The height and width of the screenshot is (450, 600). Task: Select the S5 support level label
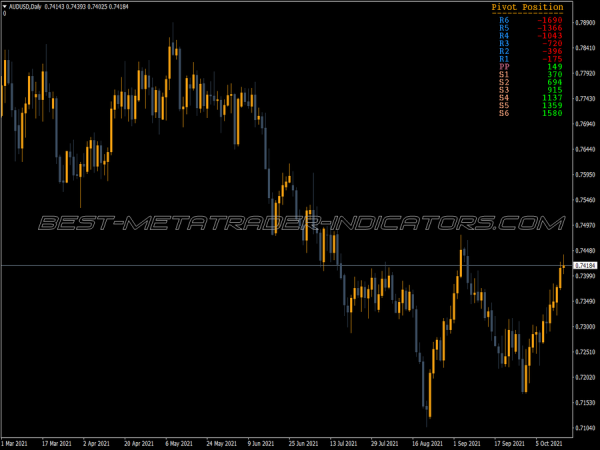pos(504,105)
